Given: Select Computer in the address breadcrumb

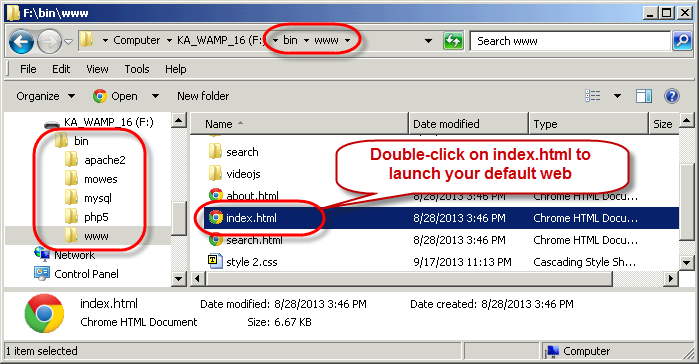Looking at the screenshot, I should 136,41.
